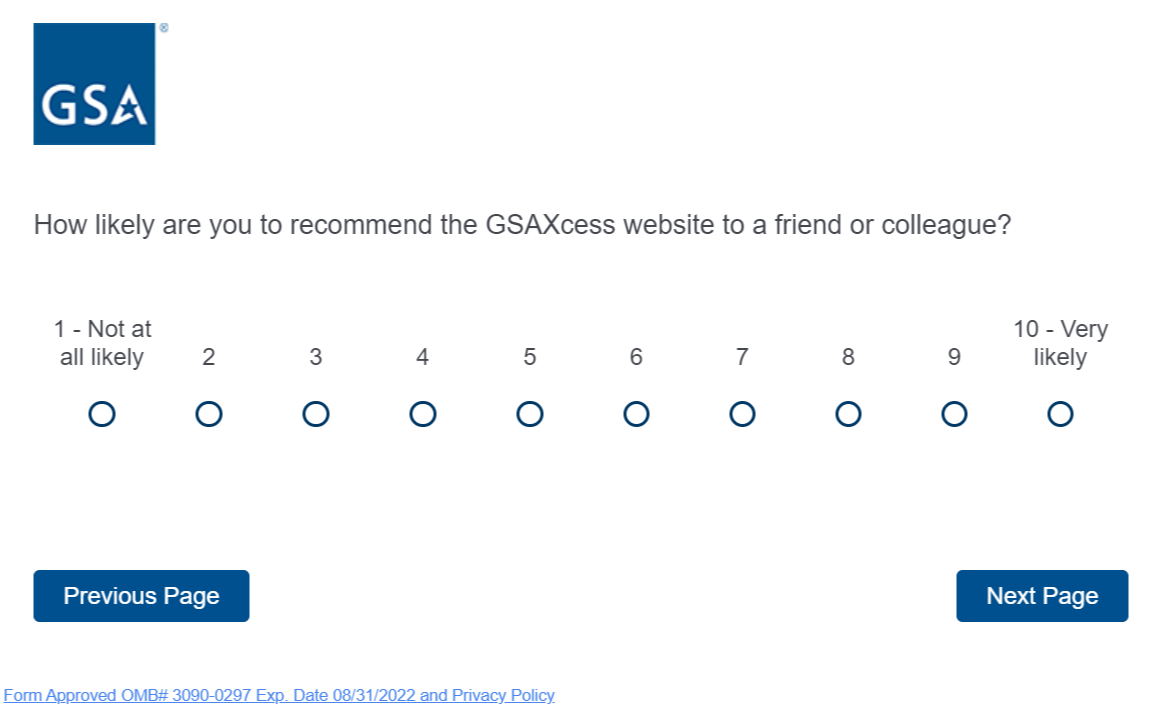This screenshot has width=1165, height=716.
Task: Pick rating 8 on the likelihood scale
Action: (848, 414)
